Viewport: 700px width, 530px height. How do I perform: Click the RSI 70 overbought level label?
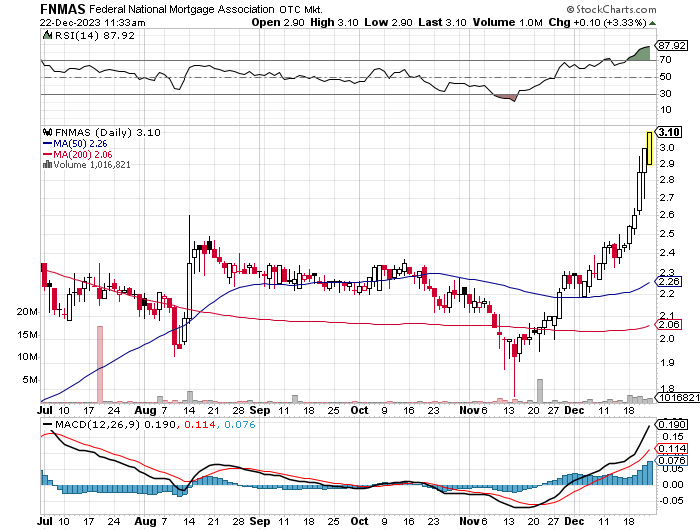click(665, 60)
